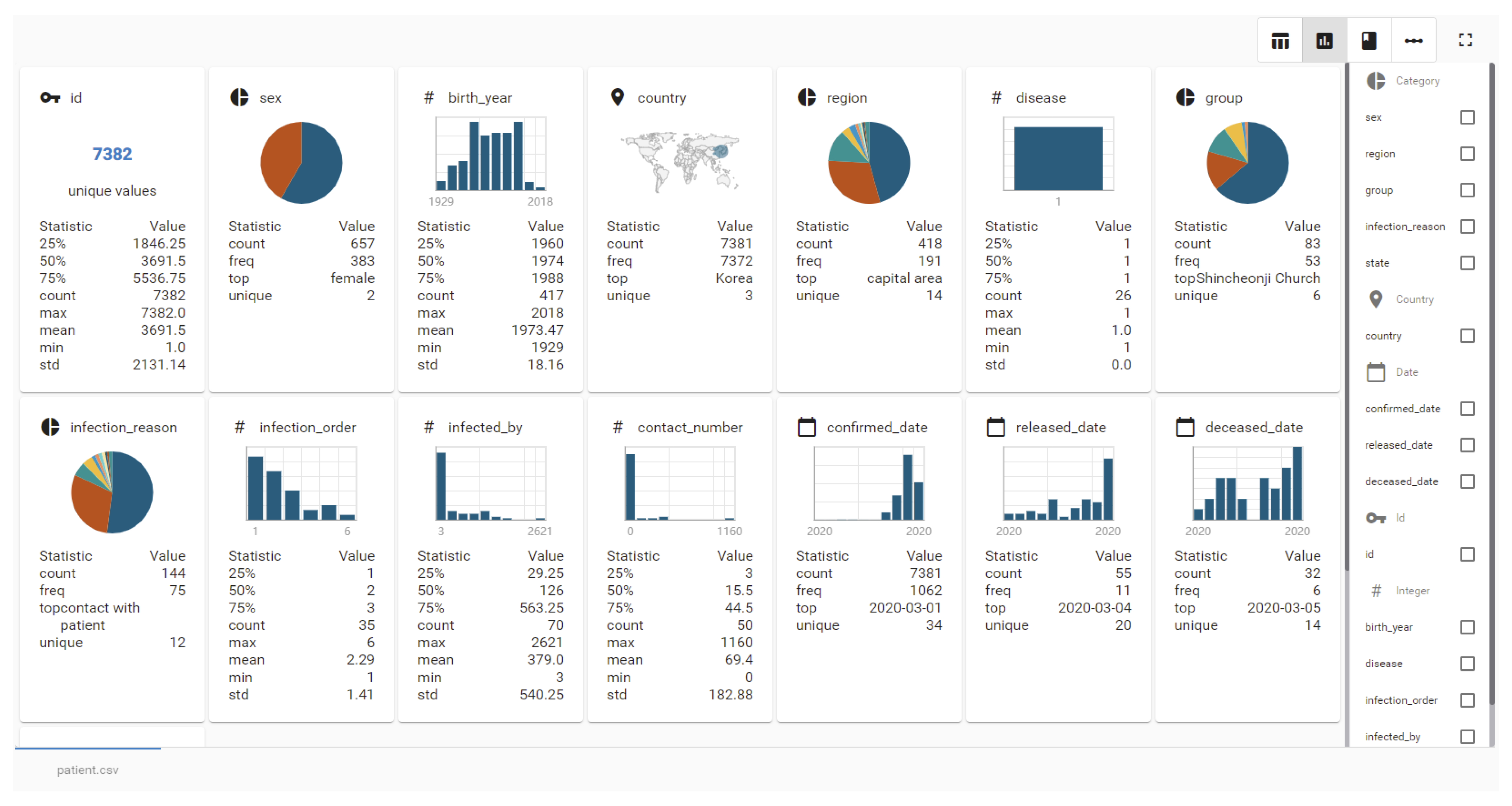Image resolution: width=1512 pixels, height=806 pixels.
Task: Toggle the birth_year checkbox
Action: tap(1467, 627)
